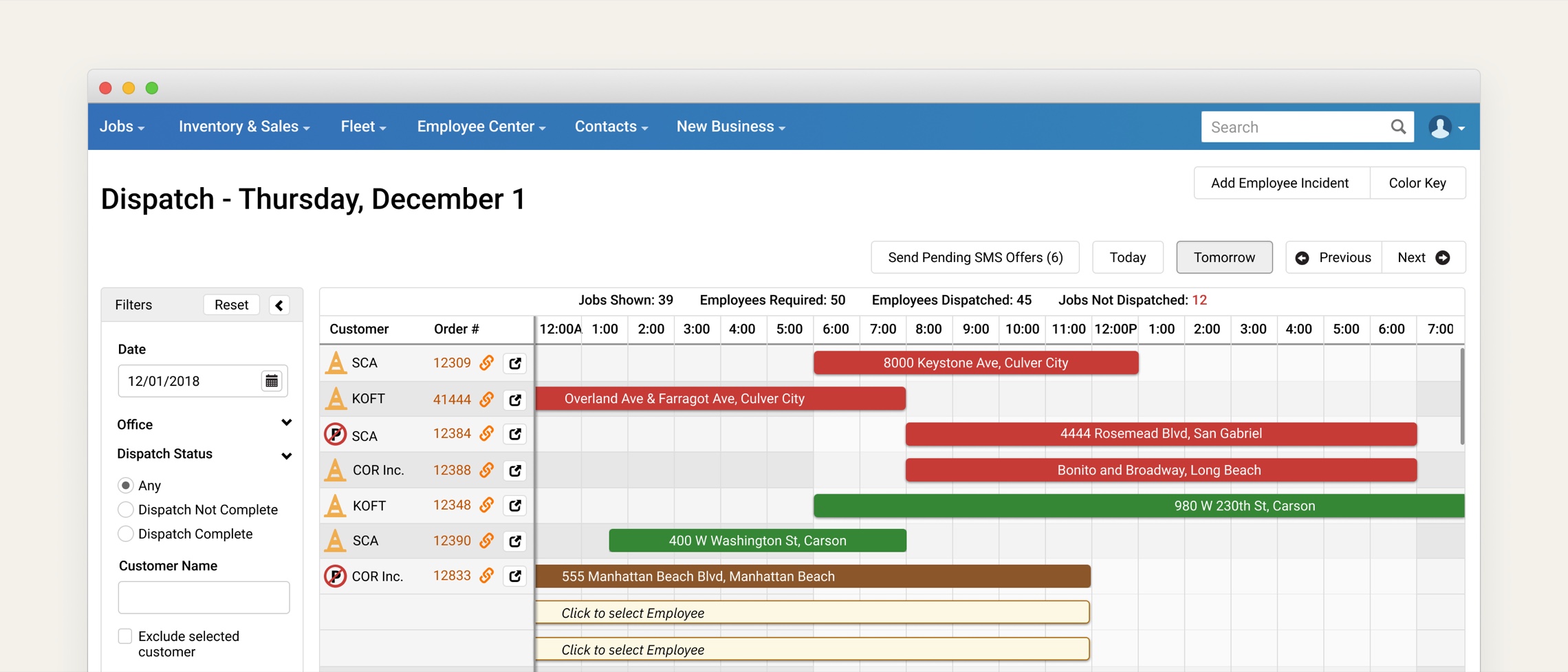Image resolution: width=1568 pixels, height=672 pixels.
Task: Click the 4444 Rosemead Blvd job bar
Action: pyautogui.click(x=1161, y=433)
